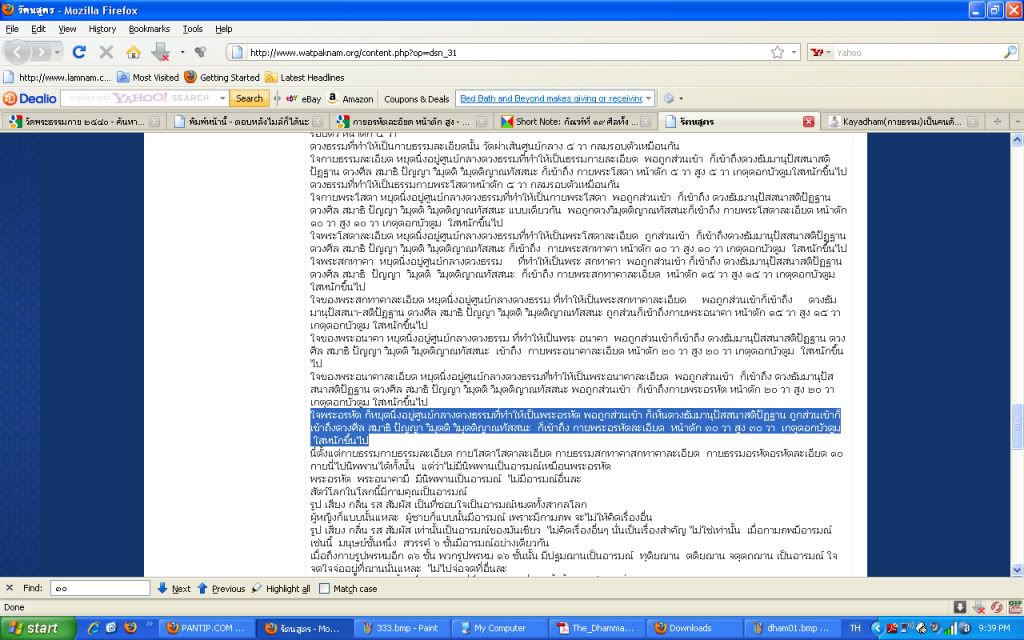This screenshot has width=1024, height=640.
Task: Open the History menu
Action: tap(102, 29)
